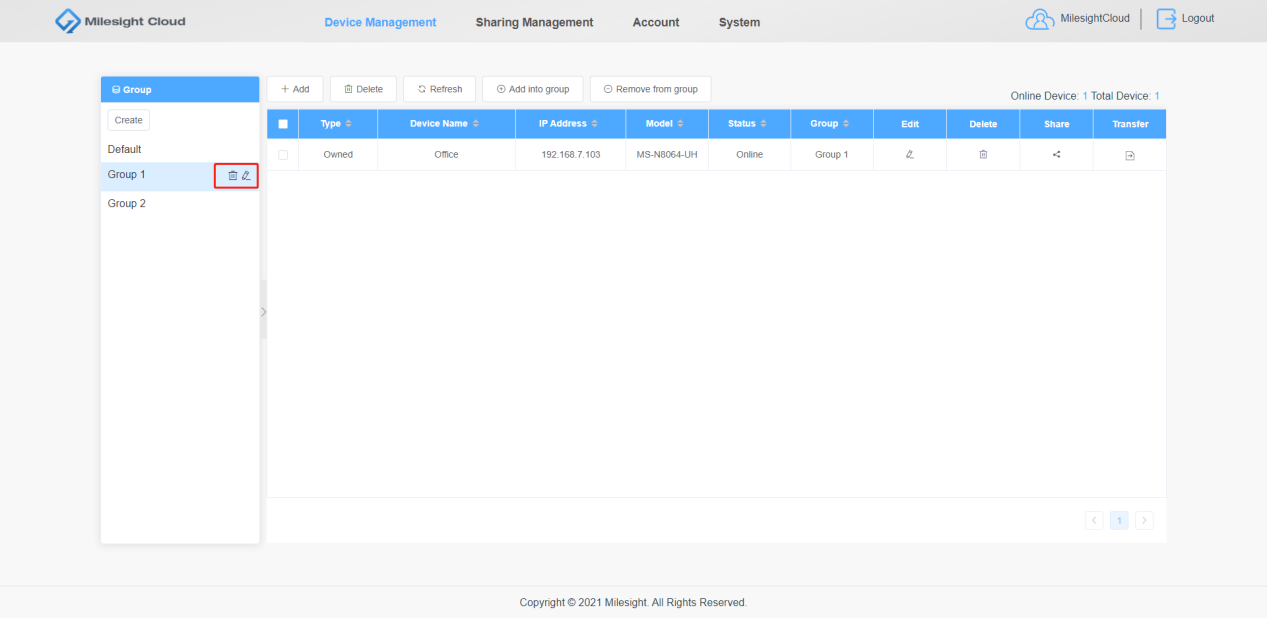Share the Office device via share icon

pyautogui.click(x=1057, y=154)
